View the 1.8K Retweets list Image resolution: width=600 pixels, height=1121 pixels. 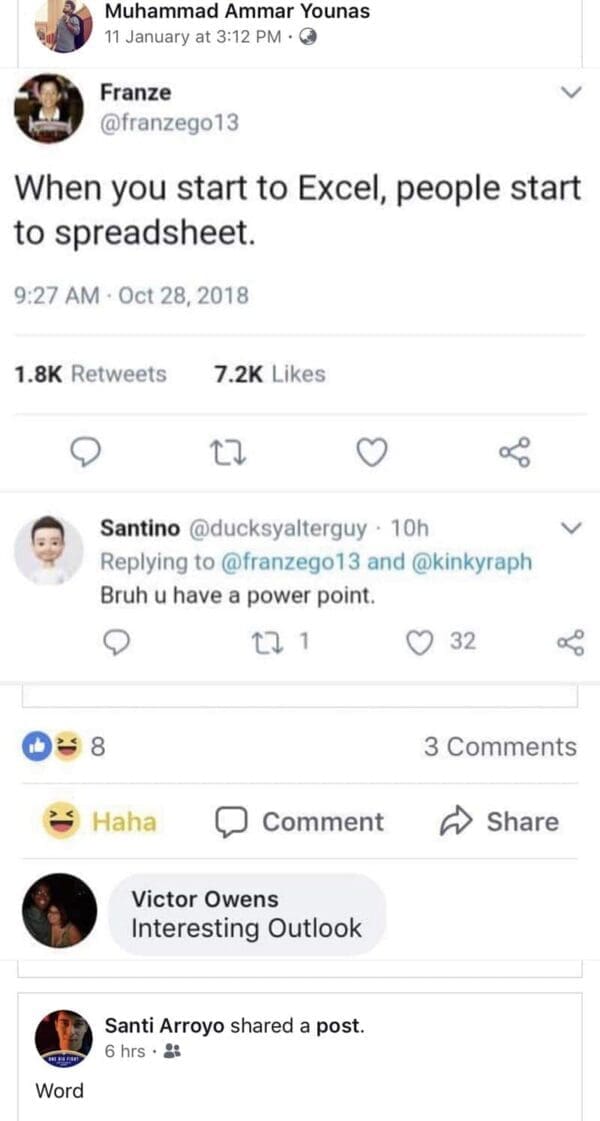point(90,374)
